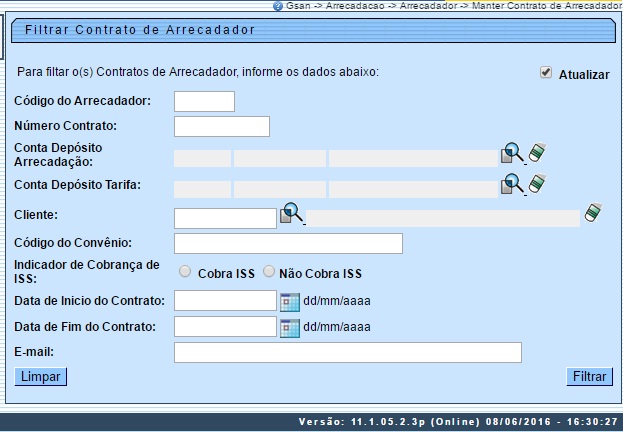
Task: Select the Cobra ISS radio option
Action: pos(185,272)
